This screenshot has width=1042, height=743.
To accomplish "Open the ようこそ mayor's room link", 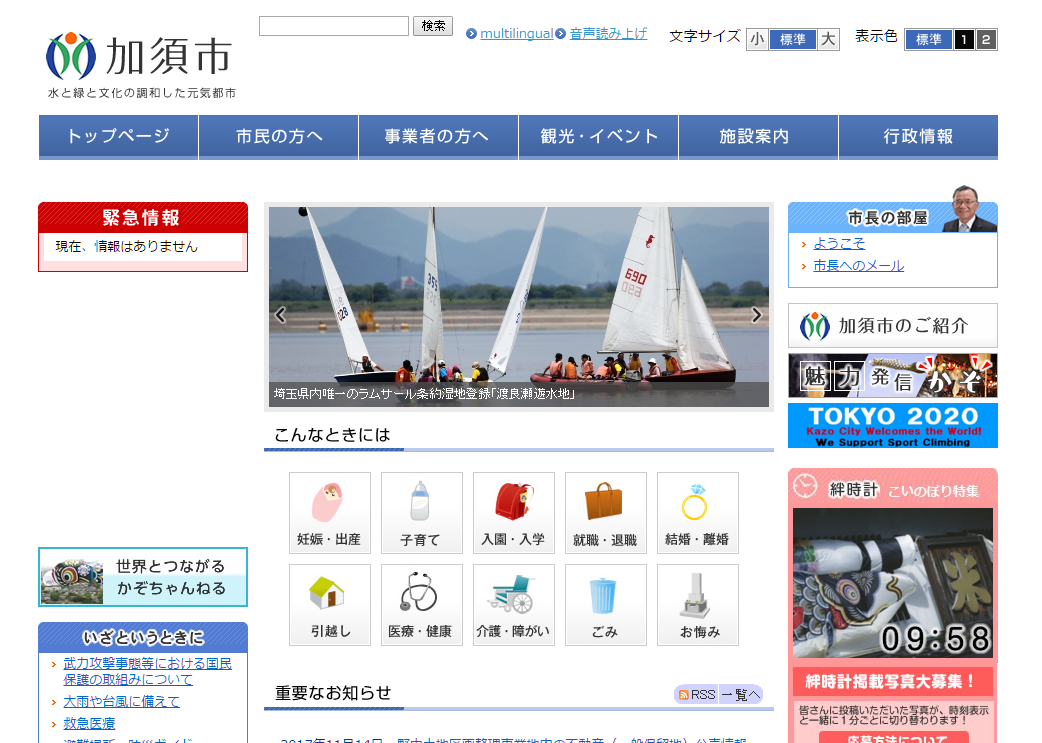I will (839, 243).
